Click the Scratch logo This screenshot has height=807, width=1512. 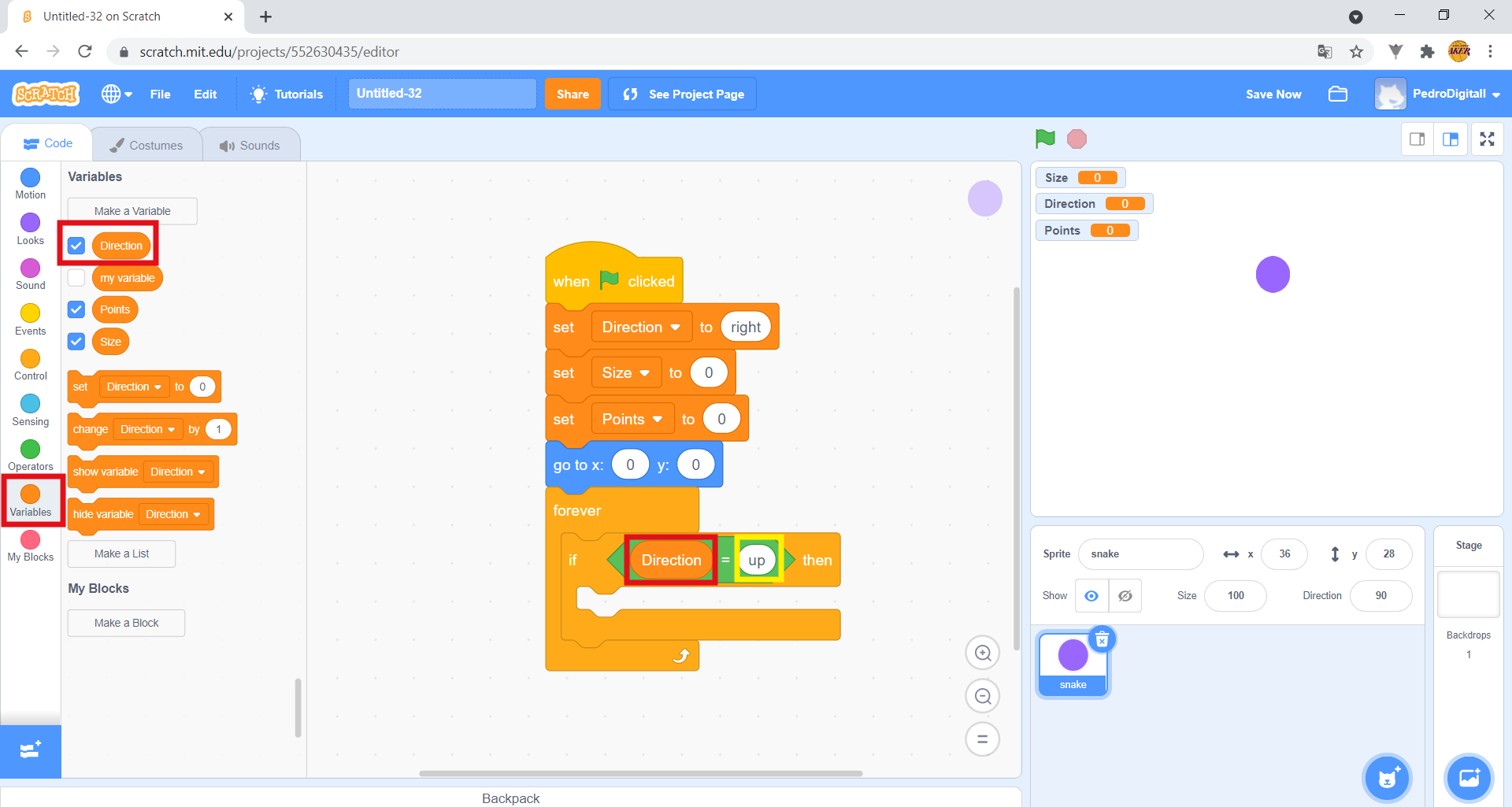tap(46, 94)
